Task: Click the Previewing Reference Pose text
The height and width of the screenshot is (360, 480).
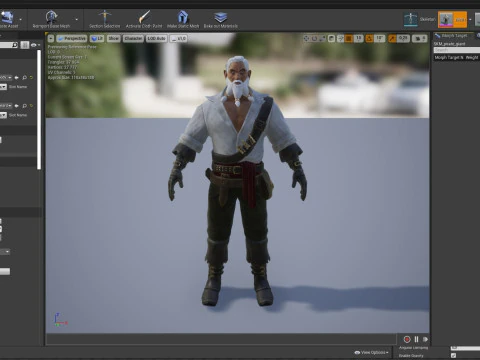Action: pos(72,47)
